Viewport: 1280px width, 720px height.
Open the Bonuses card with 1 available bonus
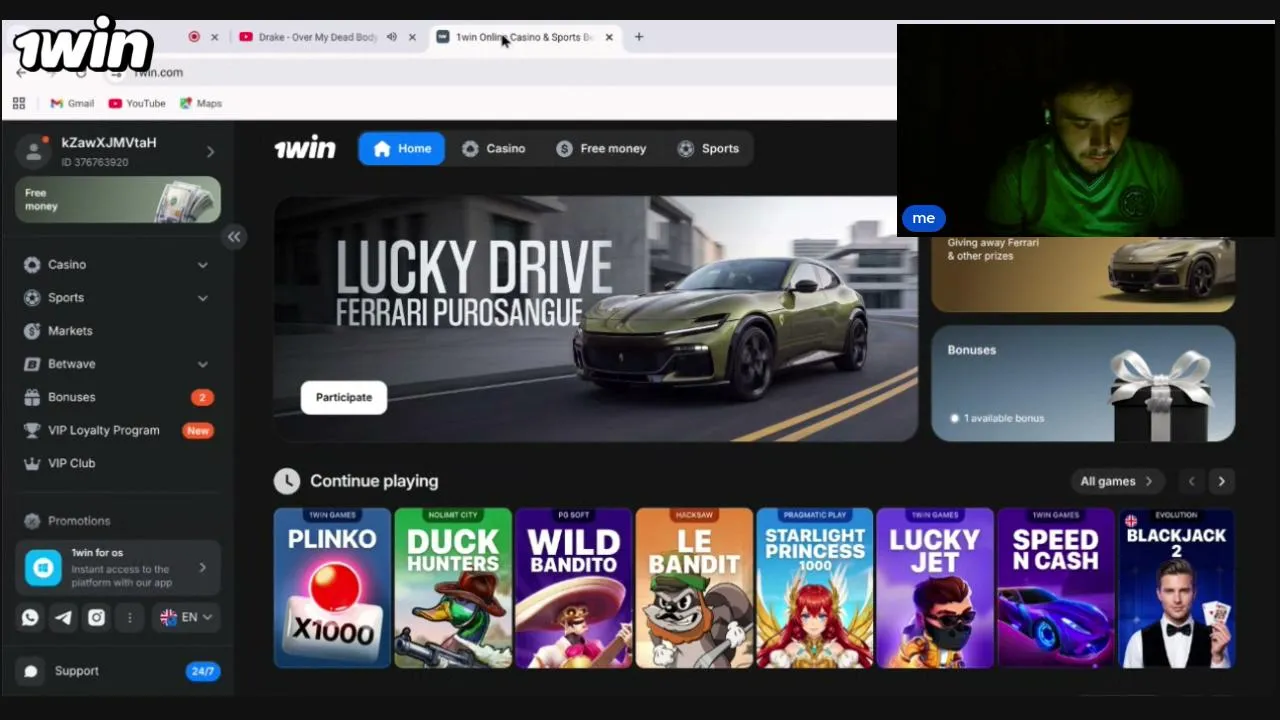pyautogui.click(x=1083, y=383)
